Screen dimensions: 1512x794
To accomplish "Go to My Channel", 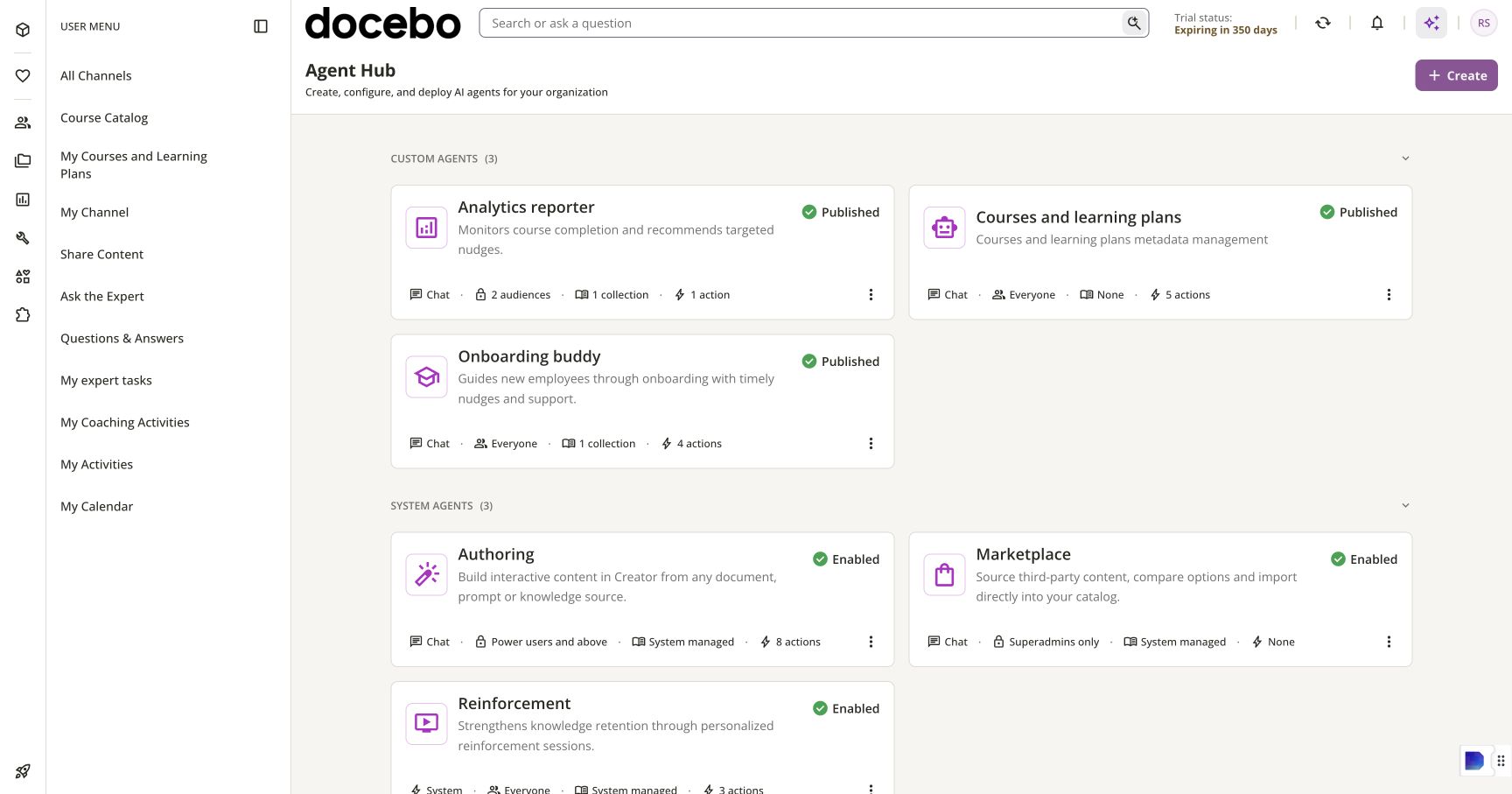I will click(94, 212).
